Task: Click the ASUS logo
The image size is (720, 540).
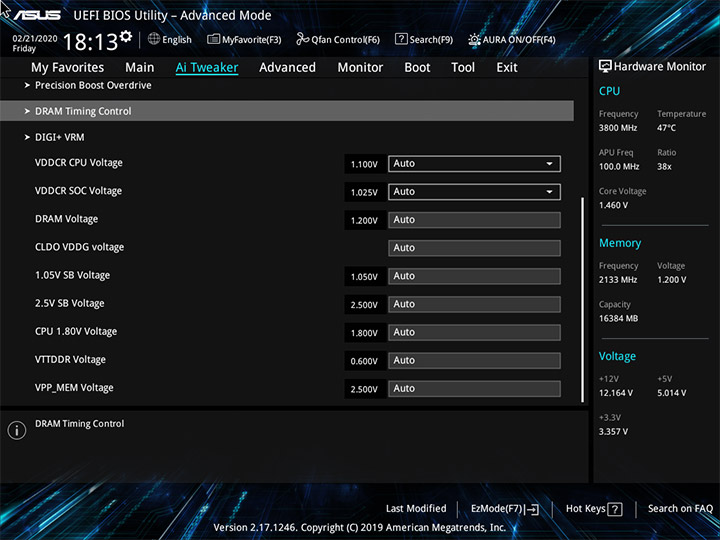Action: (37, 15)
